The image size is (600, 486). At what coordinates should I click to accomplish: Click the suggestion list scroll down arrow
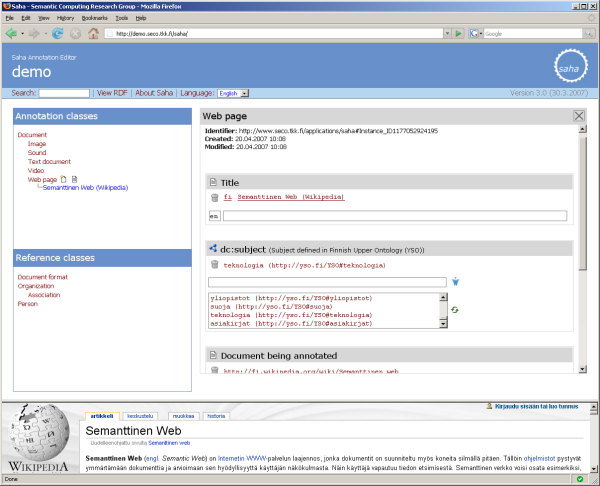pos(443,324)
